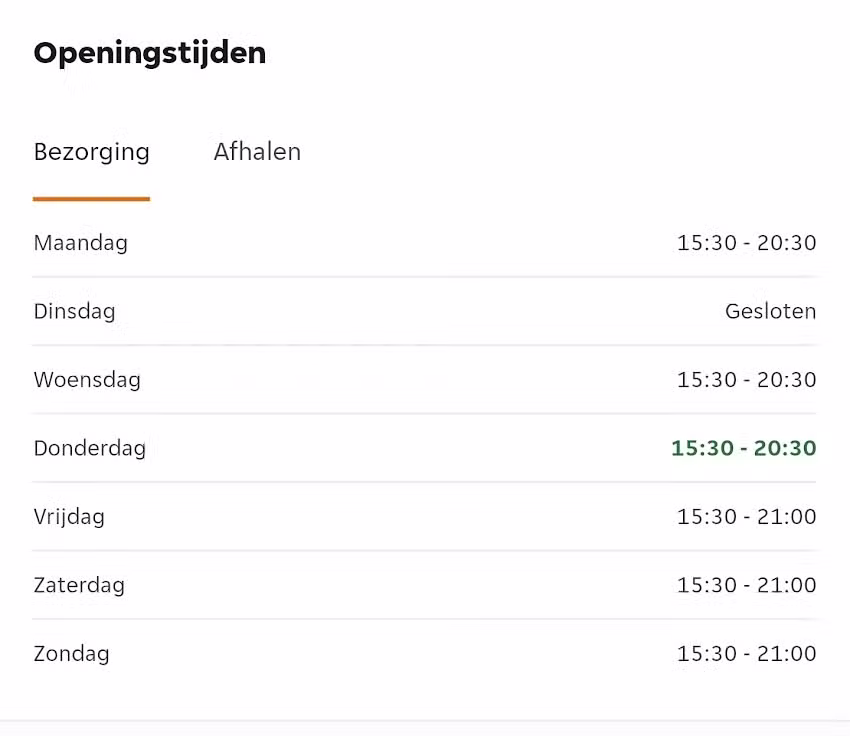The image size is (850, 736).
Task: Select Woensdag's 15:30 - 20:30 hours
Action: tap(746, 380)
